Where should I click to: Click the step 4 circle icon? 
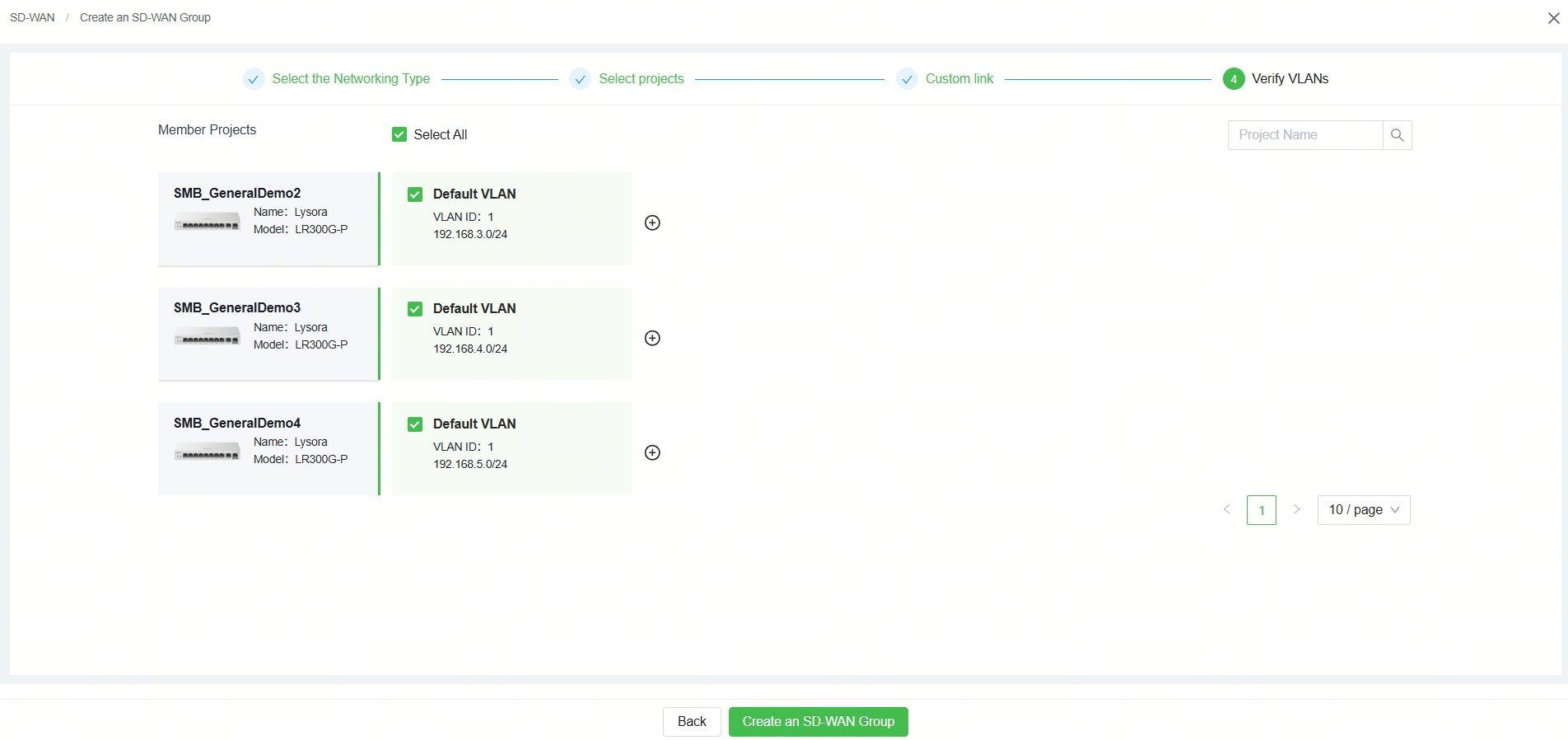1234,79
